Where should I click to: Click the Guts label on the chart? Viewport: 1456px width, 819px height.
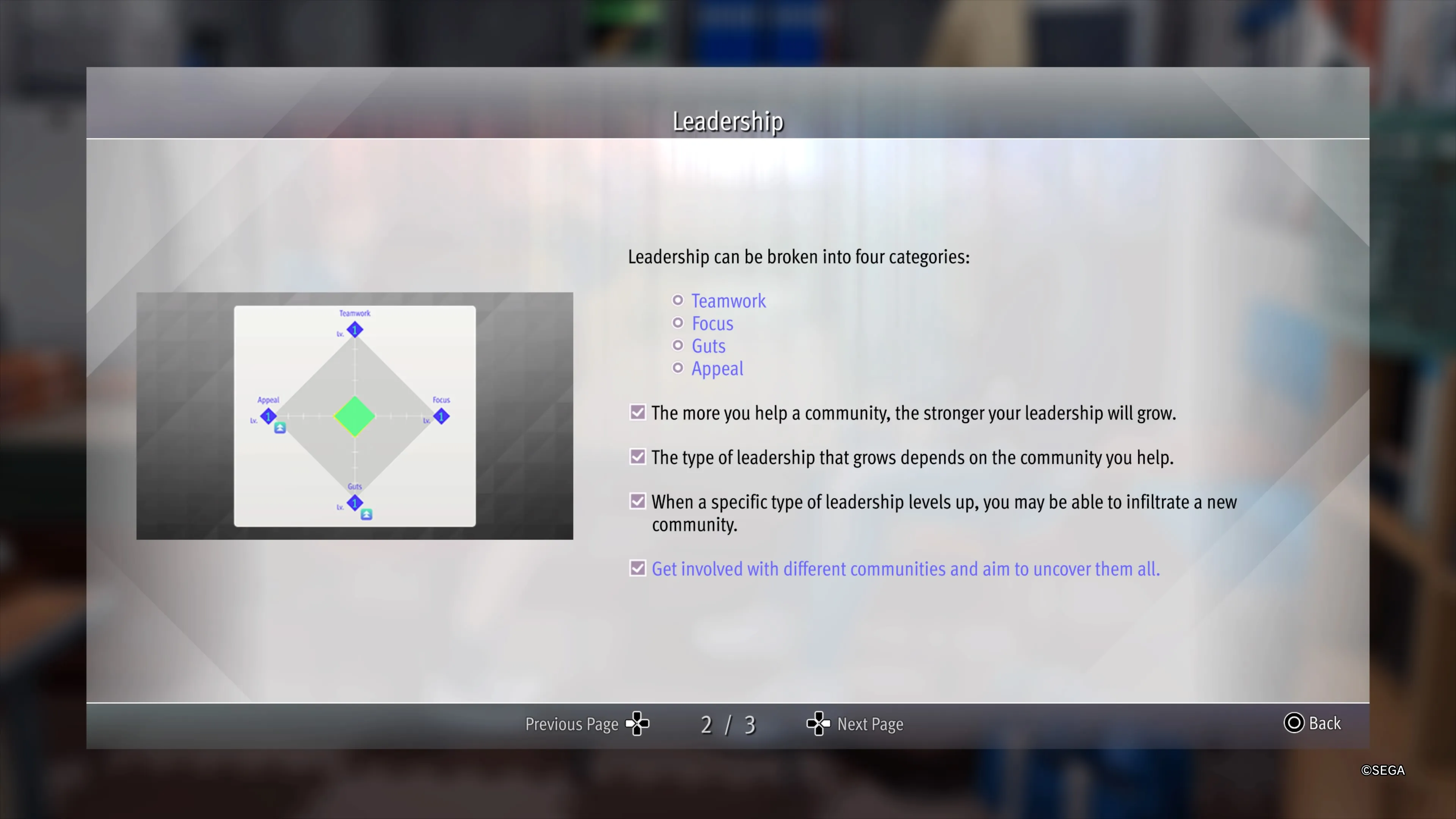pyautogui.click(x=355, y=486)
